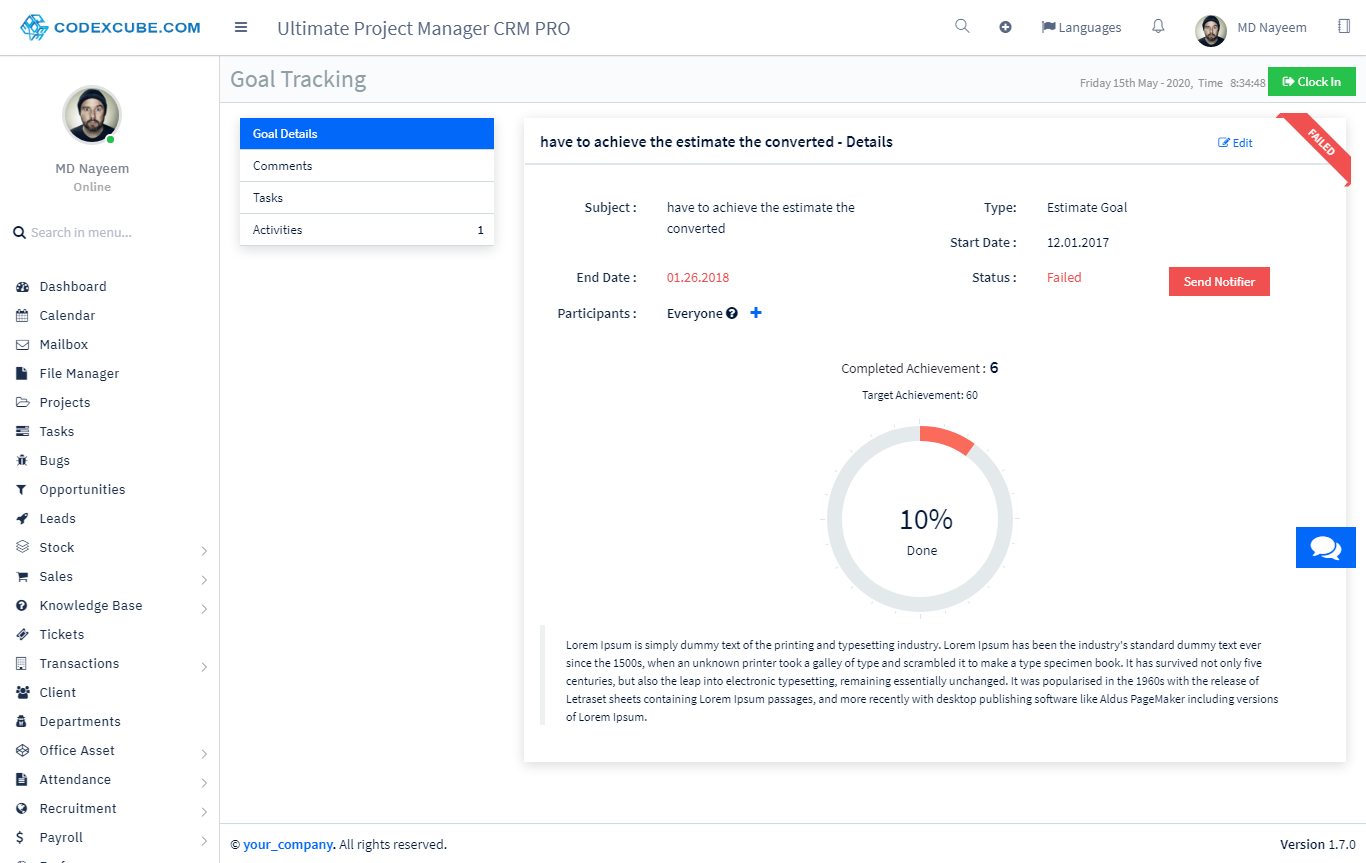Click the help icon beside Everyone
1366x863 pixels.
[x=732, y=314]
